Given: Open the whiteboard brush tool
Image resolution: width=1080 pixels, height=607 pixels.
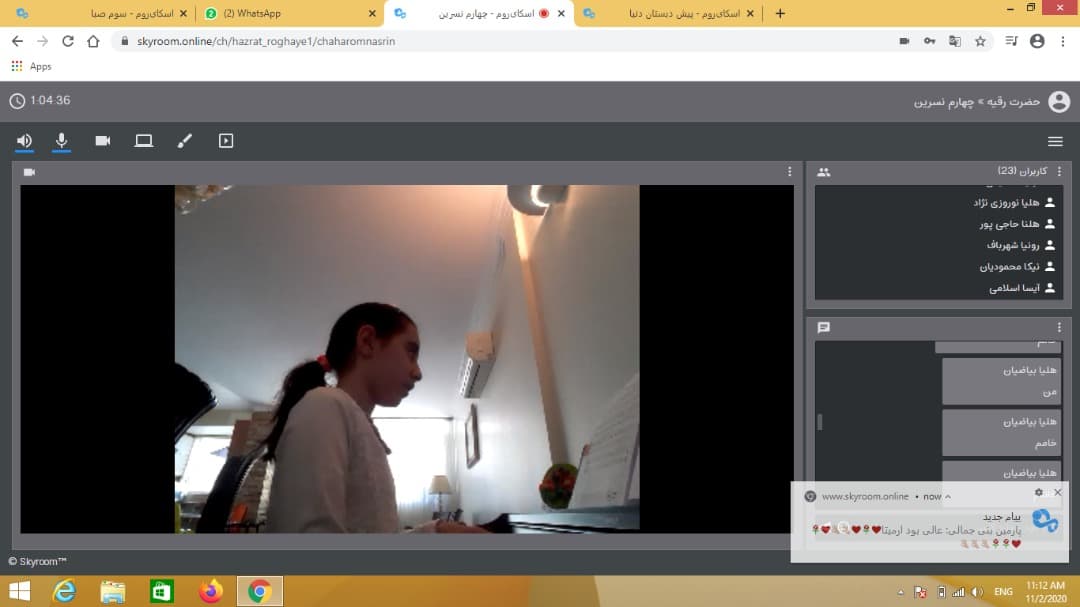Looking at the screenshot, I should tap(184, 141).
